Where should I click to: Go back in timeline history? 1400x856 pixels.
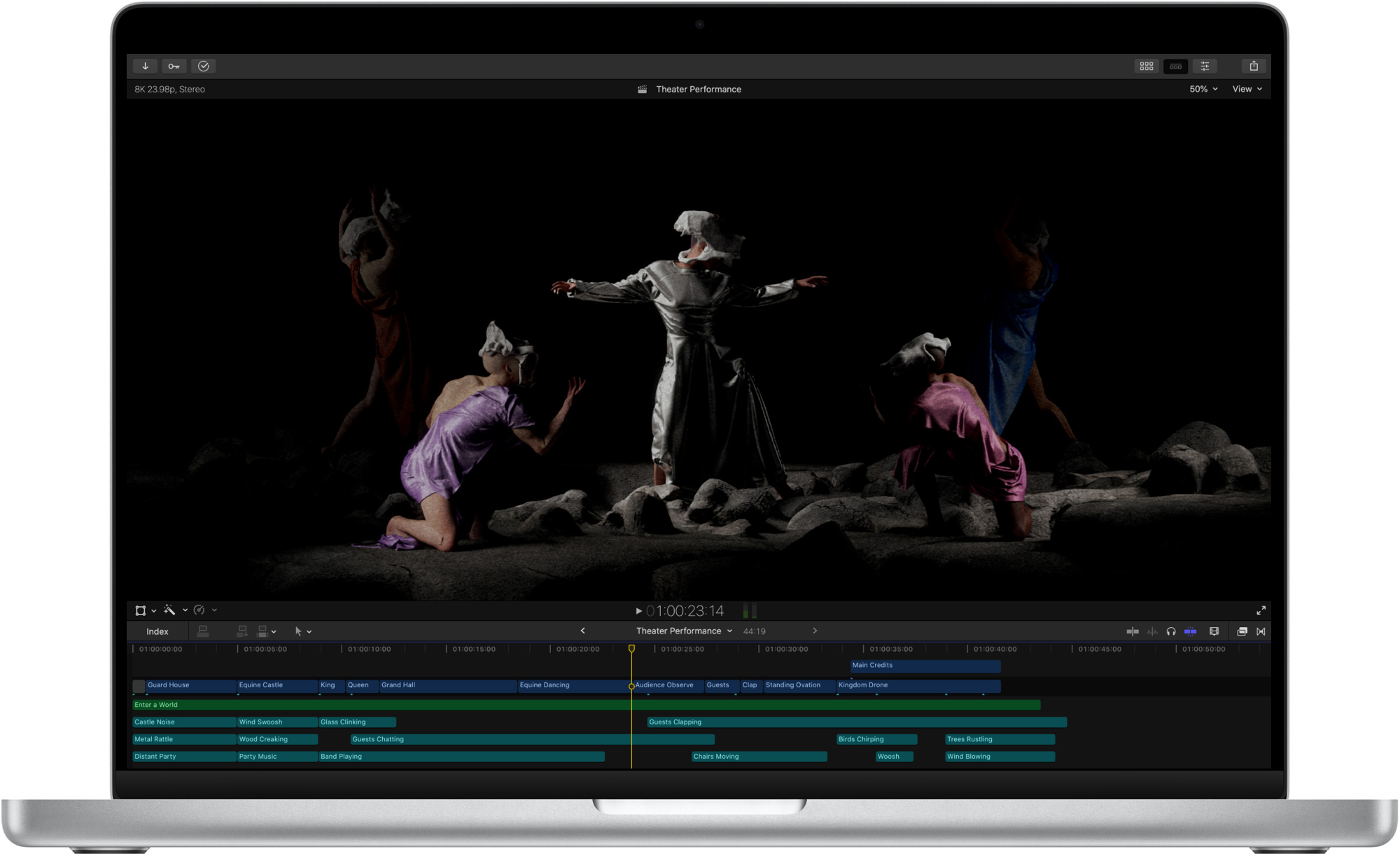[582, 631]
